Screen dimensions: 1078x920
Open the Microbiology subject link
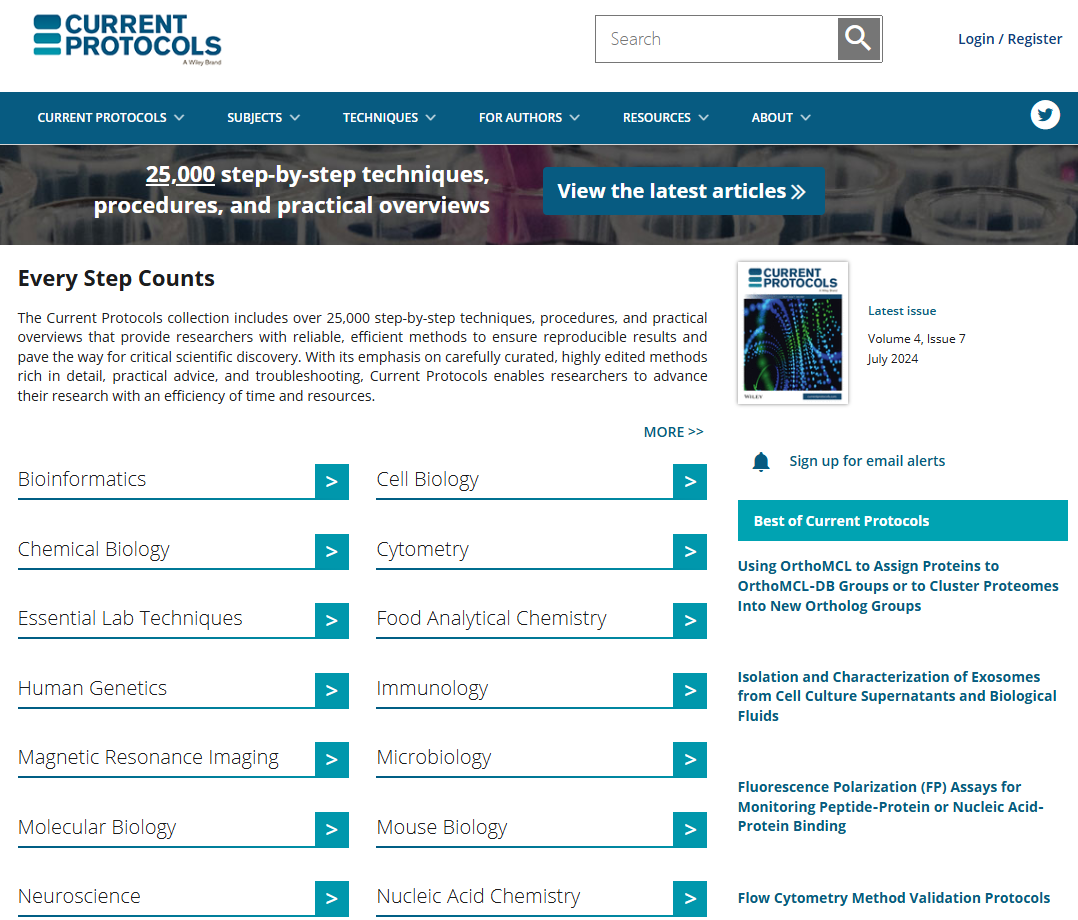click(434, 758)
